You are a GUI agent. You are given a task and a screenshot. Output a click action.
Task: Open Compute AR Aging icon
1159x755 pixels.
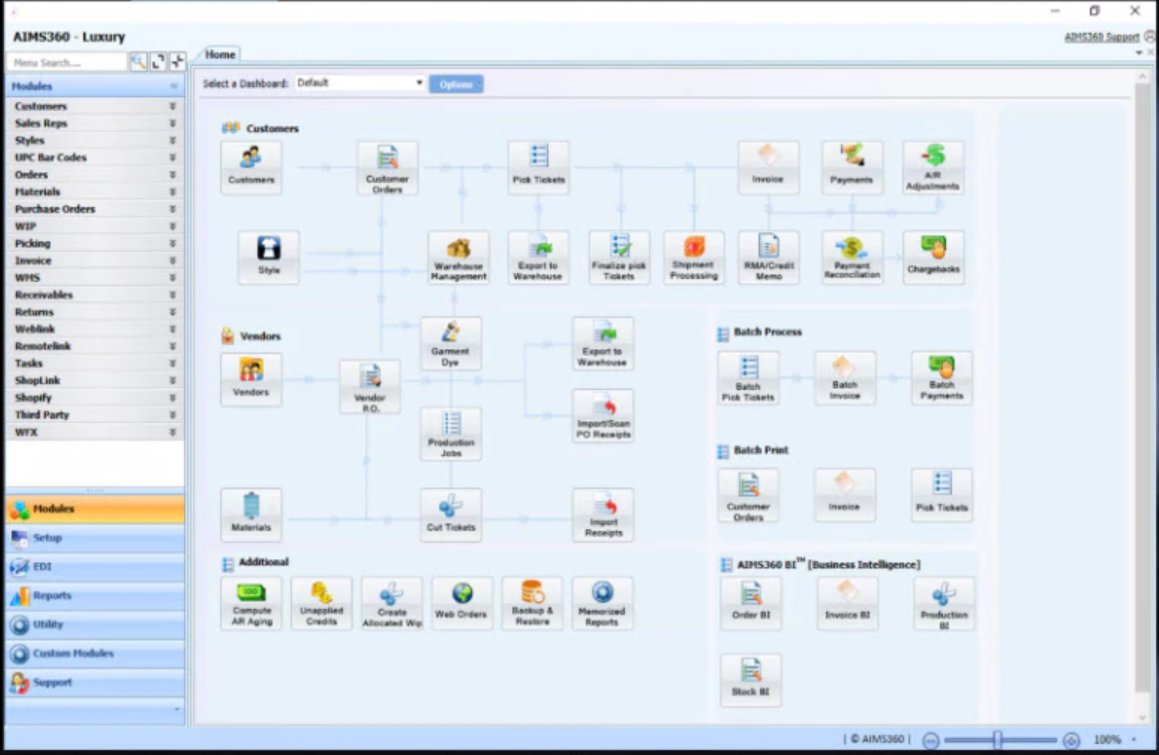click(x=251, y=603)
